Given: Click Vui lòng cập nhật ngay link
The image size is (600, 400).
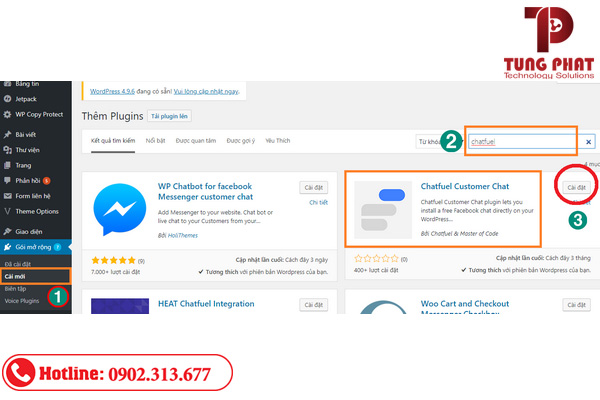Looking at the screenshot, I should tap(206, 91).
